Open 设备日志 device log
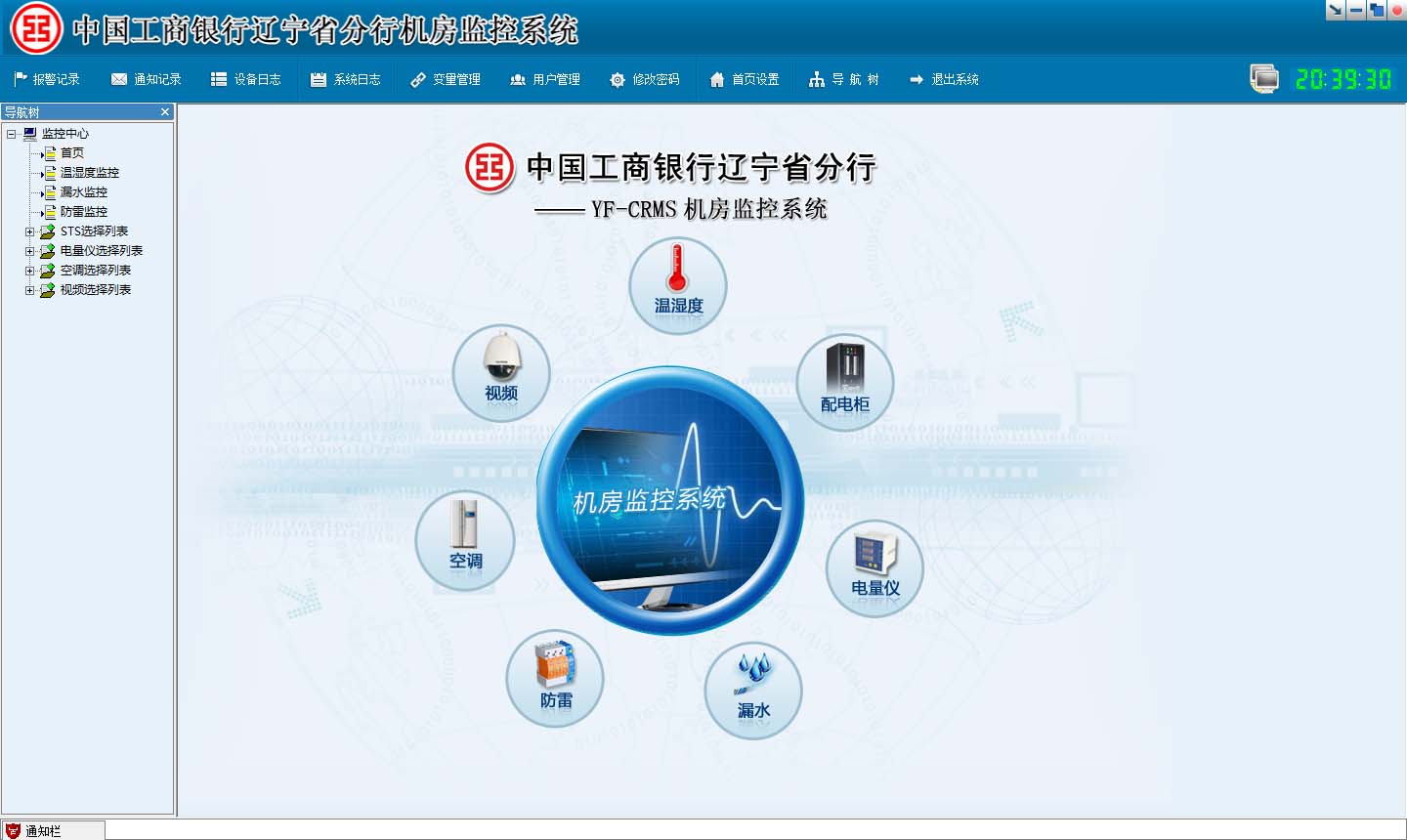The width and height of the screenshot is (1407, 840). pyautogui.click(x=246, y=79)
